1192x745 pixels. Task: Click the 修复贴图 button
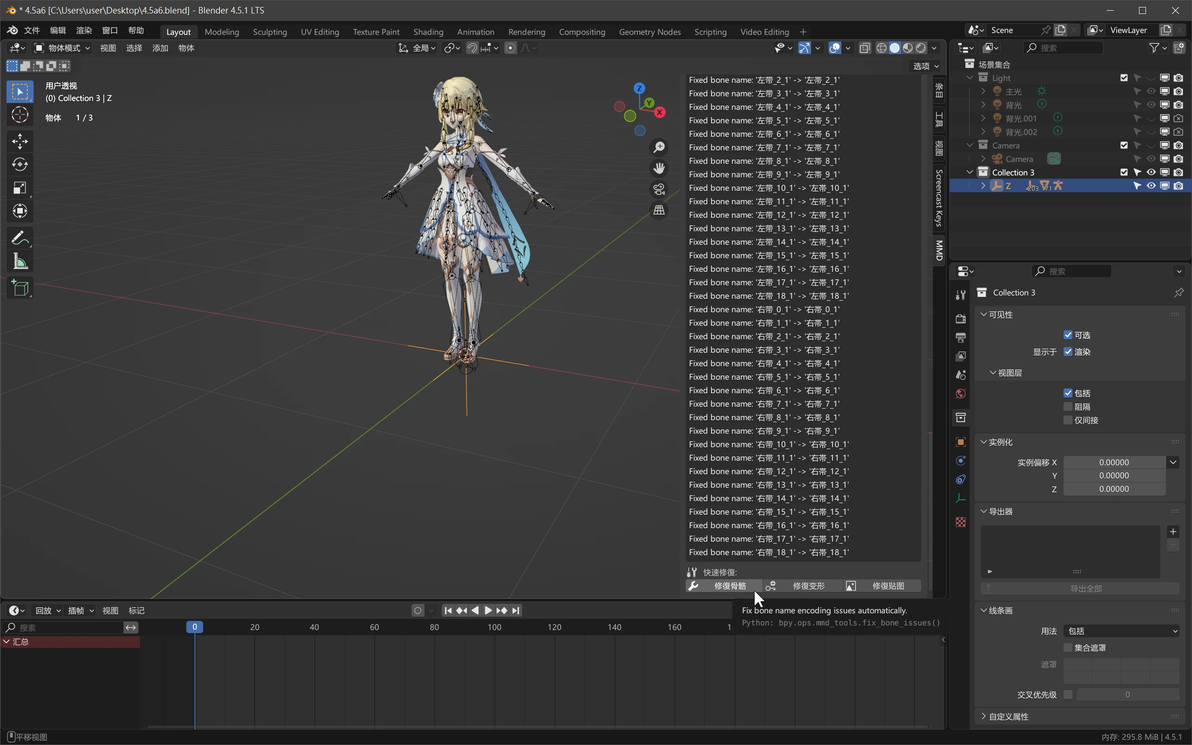883,586
